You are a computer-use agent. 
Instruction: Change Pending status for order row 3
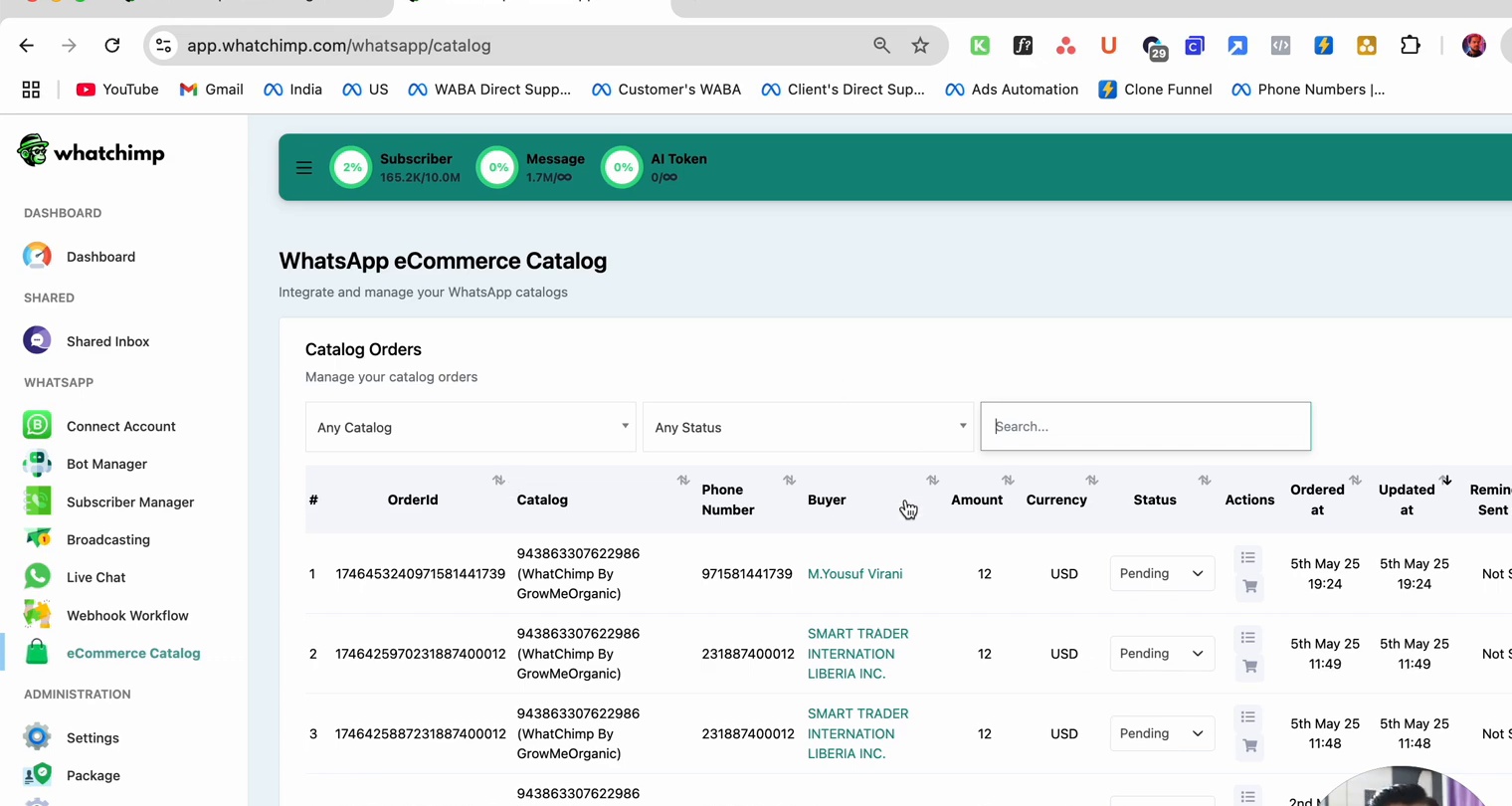1162,733
